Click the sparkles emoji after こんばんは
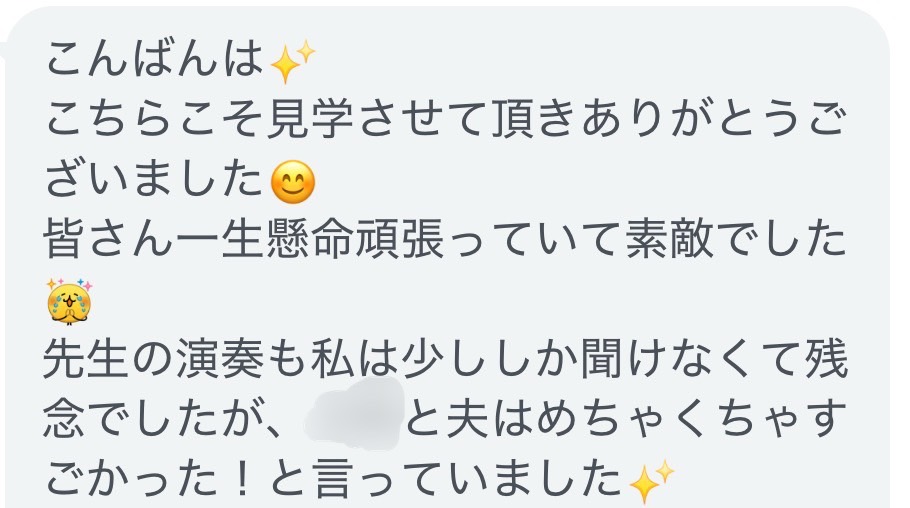910x508 pixels. (x=293, y=61)
